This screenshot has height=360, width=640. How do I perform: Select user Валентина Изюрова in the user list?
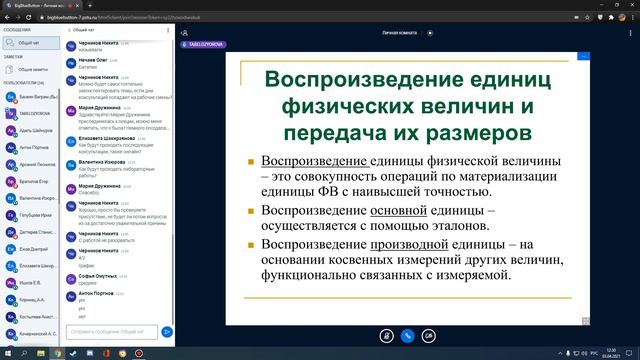pos(31,198)
